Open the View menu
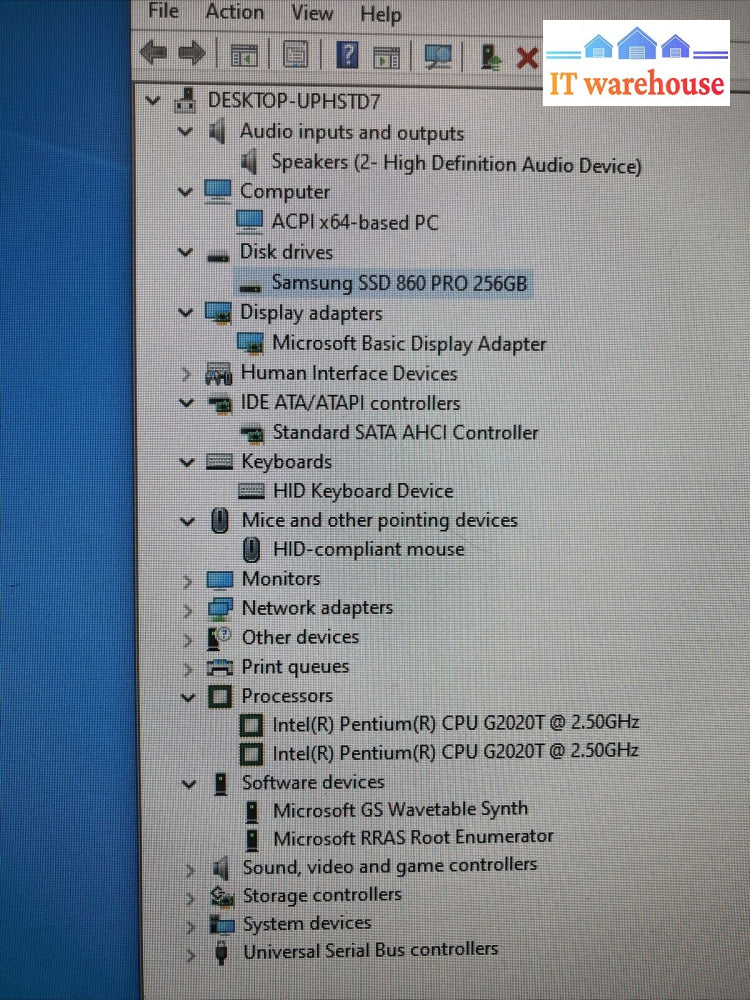 tap(312, 13)
